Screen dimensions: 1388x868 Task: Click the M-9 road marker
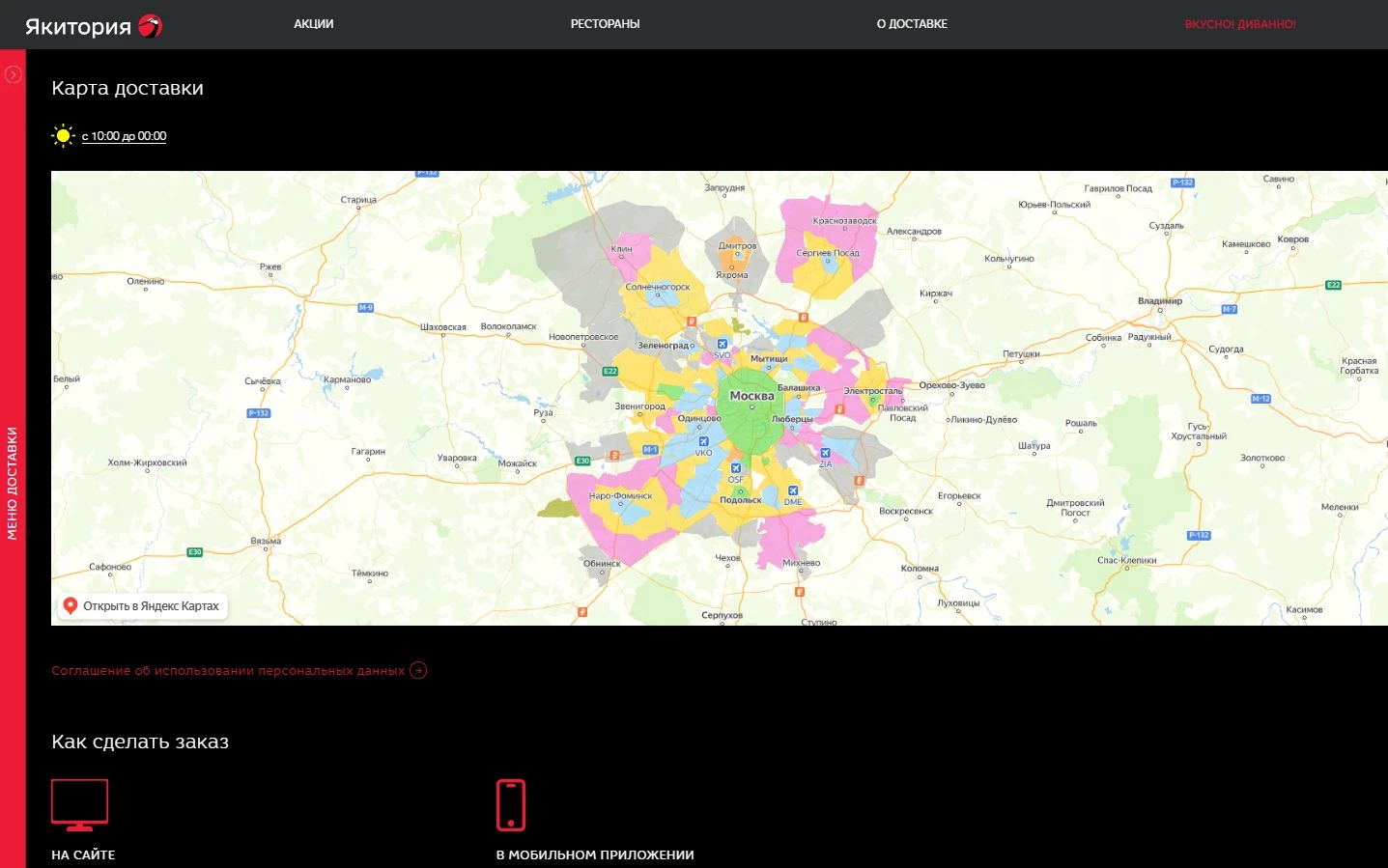(366, 308)
